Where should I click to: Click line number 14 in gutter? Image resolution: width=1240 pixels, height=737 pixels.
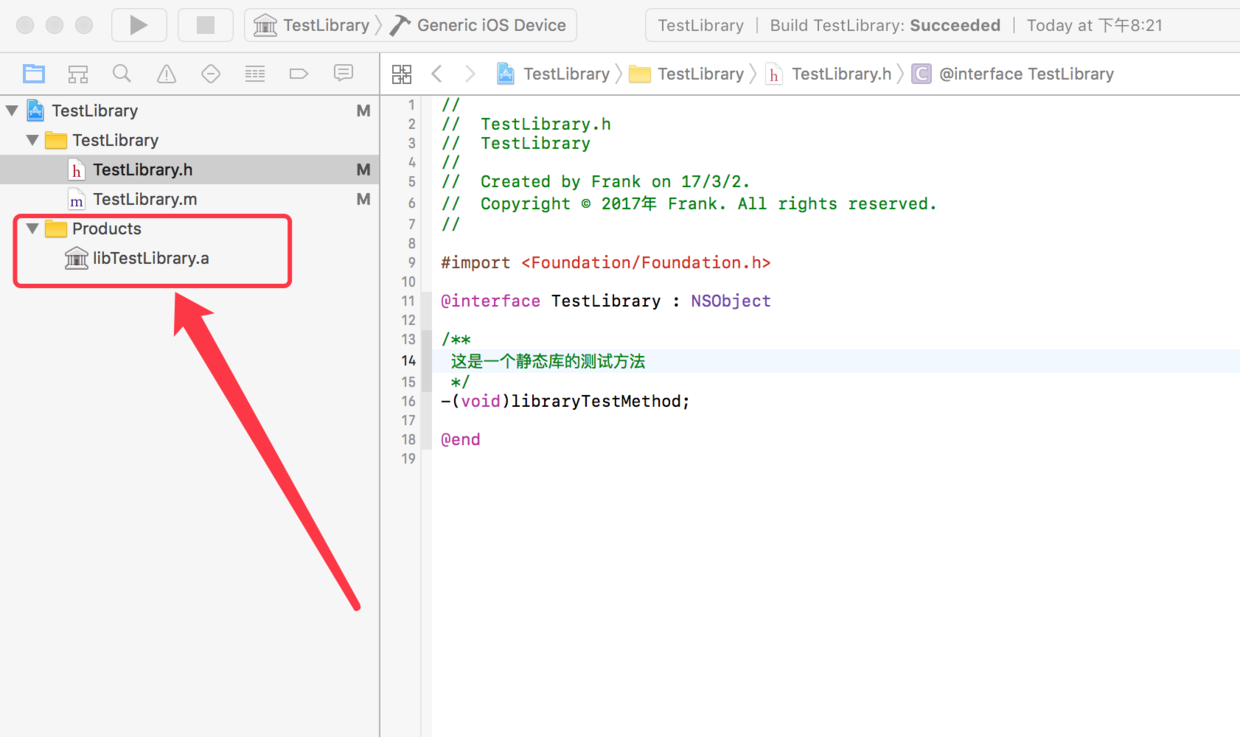pyautogui.click(x=408, y=361)
